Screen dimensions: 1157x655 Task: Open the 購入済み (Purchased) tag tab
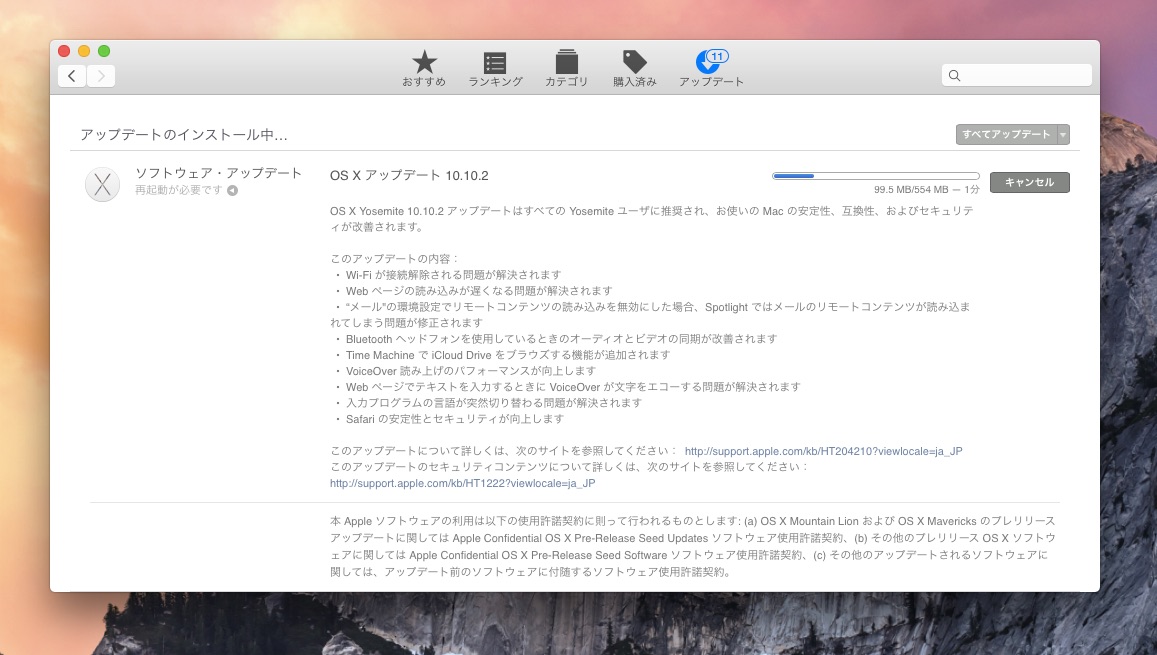tap(635, 69)
